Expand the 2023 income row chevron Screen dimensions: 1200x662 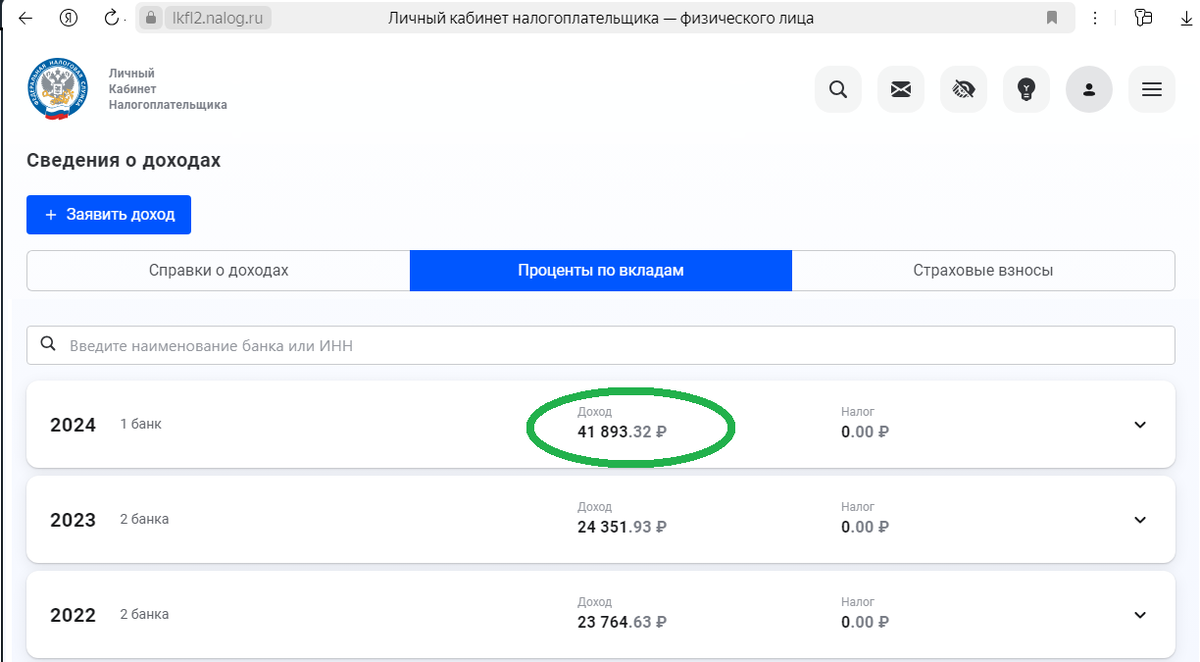click(x=1139, y=520)
